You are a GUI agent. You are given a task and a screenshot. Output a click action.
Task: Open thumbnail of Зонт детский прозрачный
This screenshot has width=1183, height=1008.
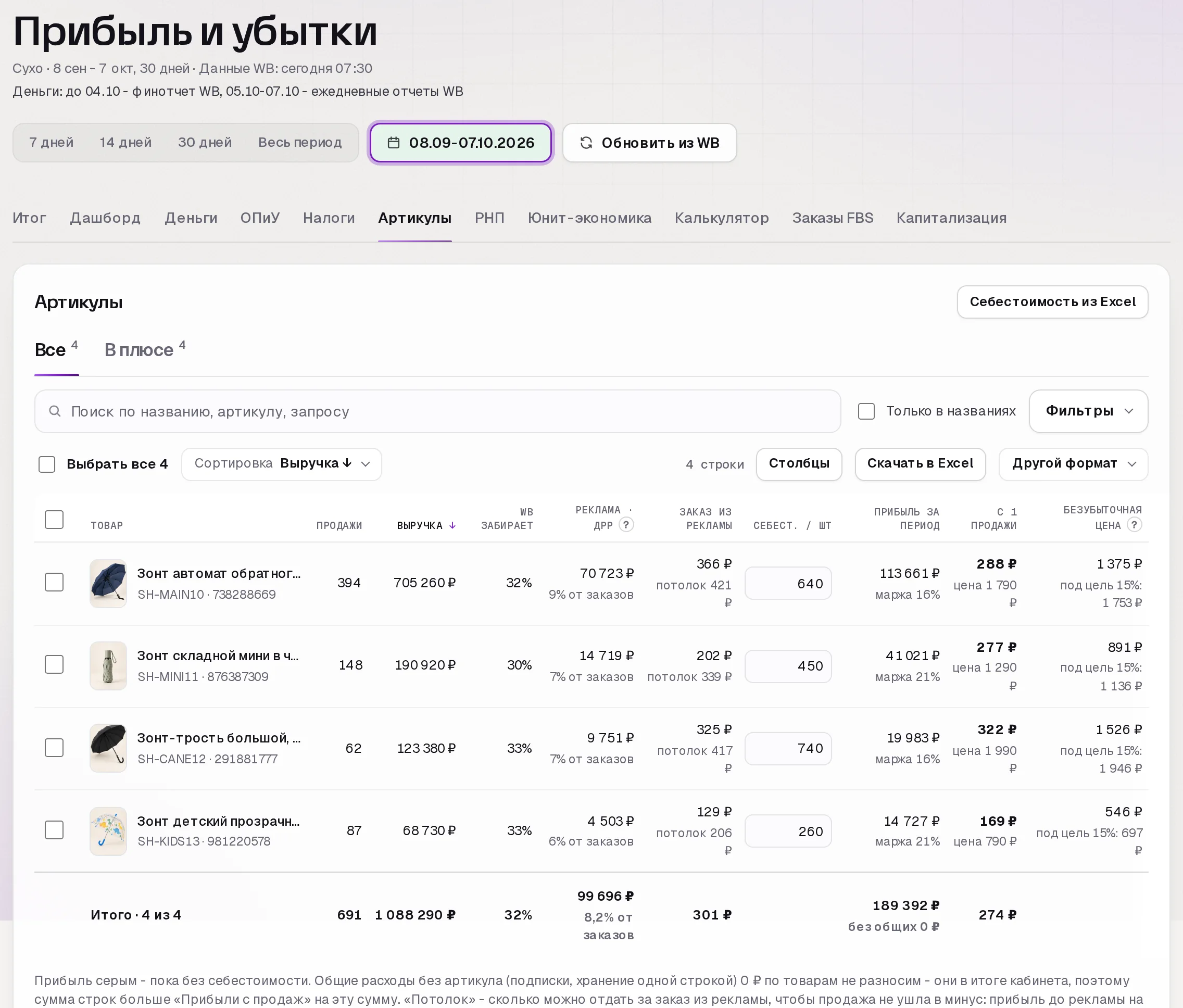coord(108,830)
